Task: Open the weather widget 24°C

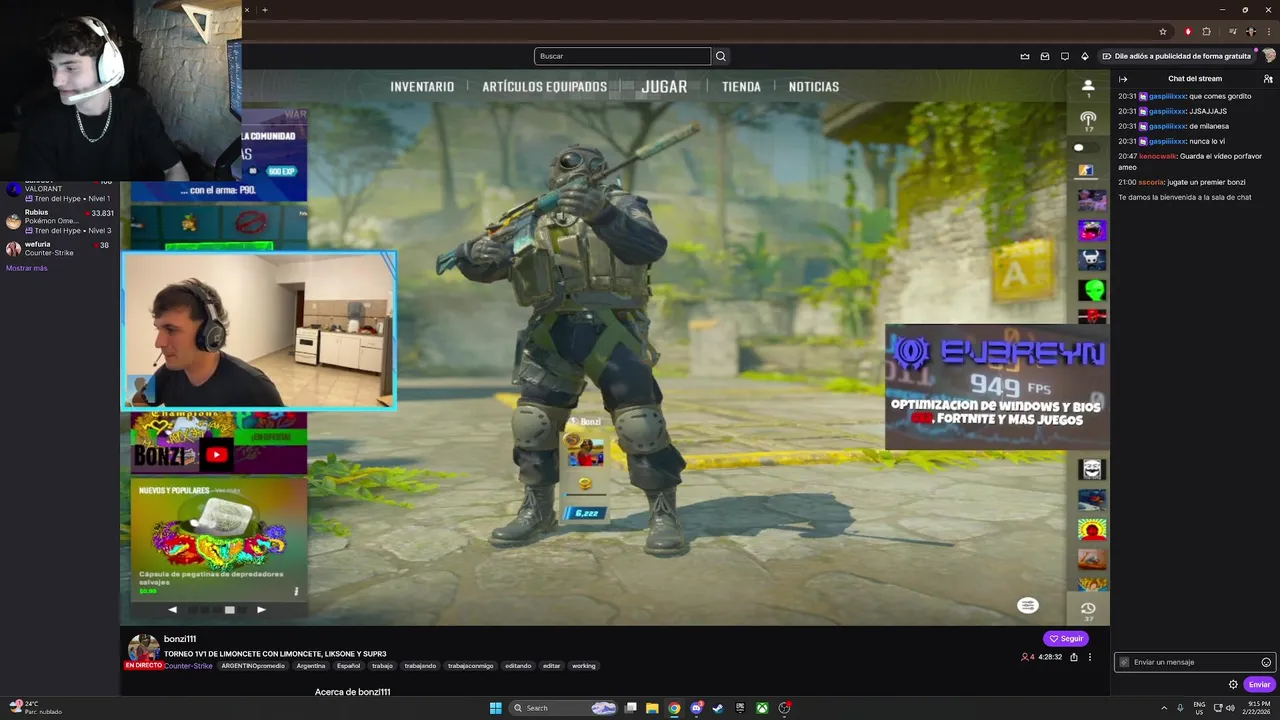Action: pyautogui.click(x=35, y=708)
